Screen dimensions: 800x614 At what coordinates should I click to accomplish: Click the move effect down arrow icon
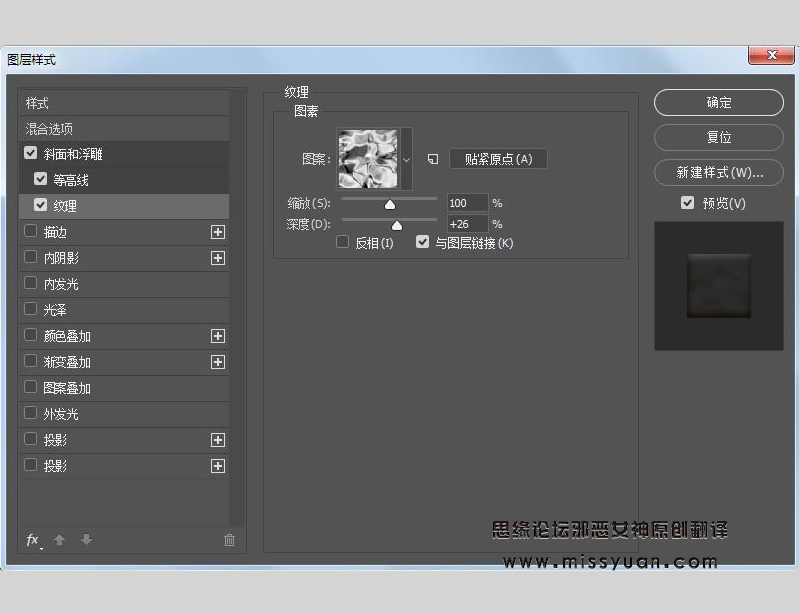86,540
